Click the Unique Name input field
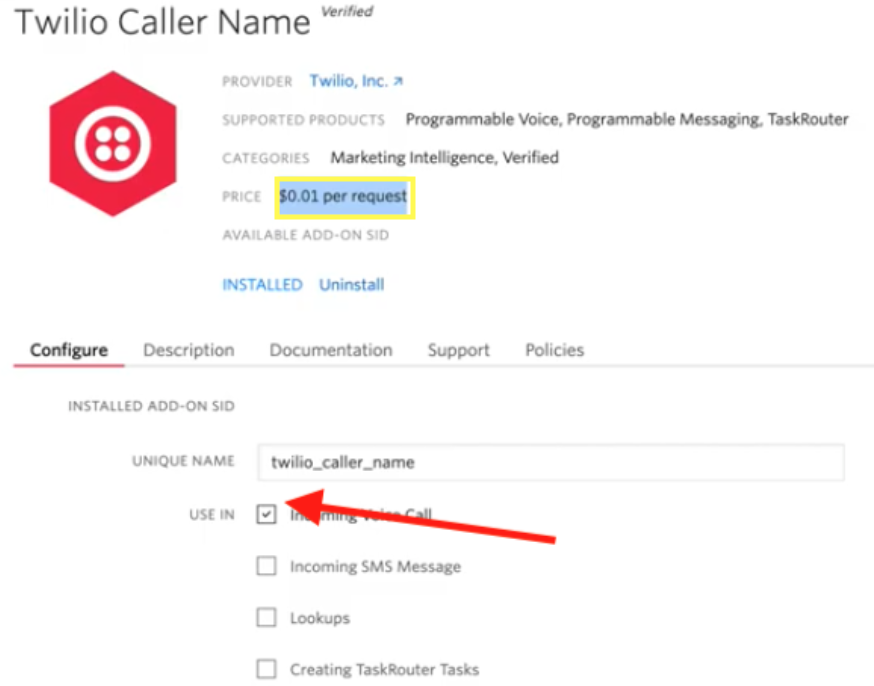Image resolution: width=874 pixels, height=686 pixels. point(551,462)
